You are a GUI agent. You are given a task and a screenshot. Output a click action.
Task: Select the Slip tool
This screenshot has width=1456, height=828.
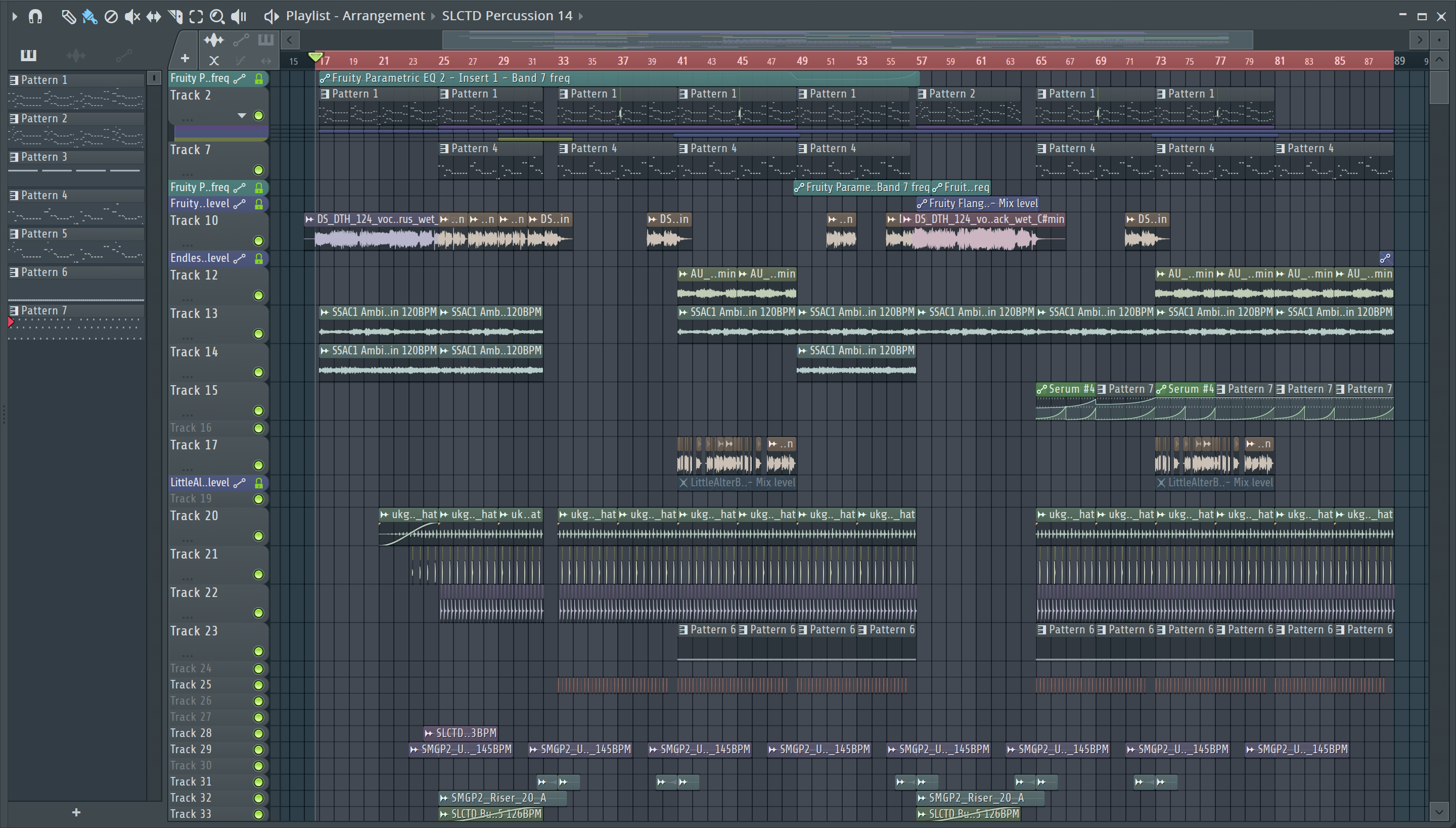click(x=153, y=17)
